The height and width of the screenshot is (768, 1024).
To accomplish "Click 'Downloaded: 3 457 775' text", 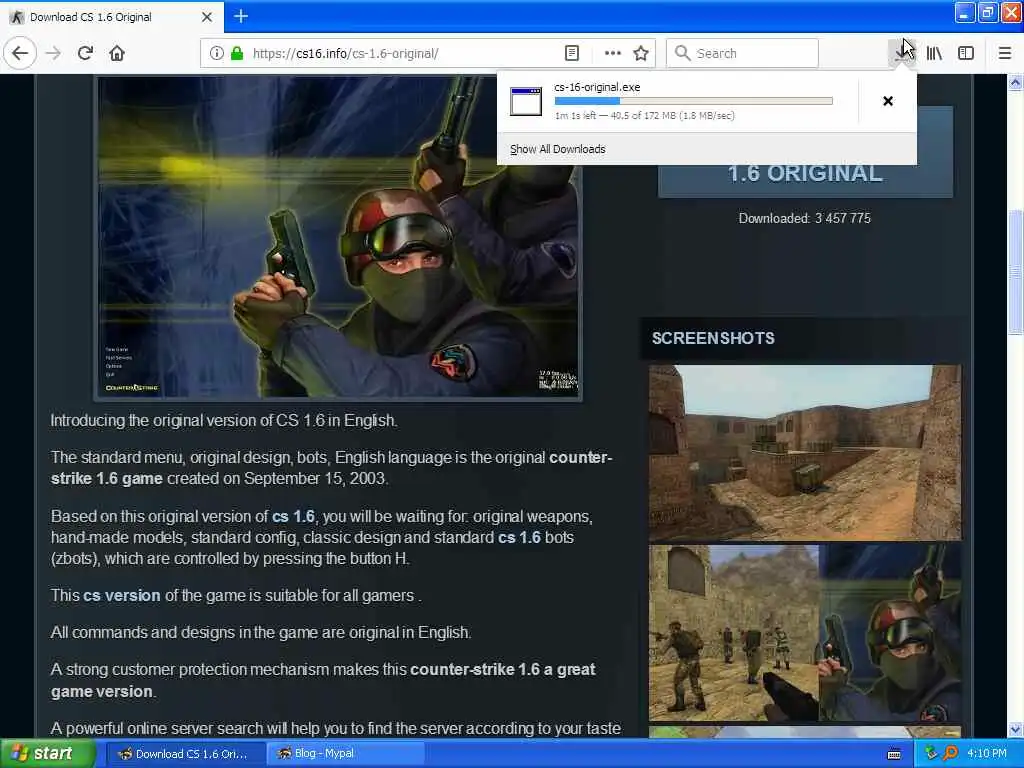I will click(805, 218).
